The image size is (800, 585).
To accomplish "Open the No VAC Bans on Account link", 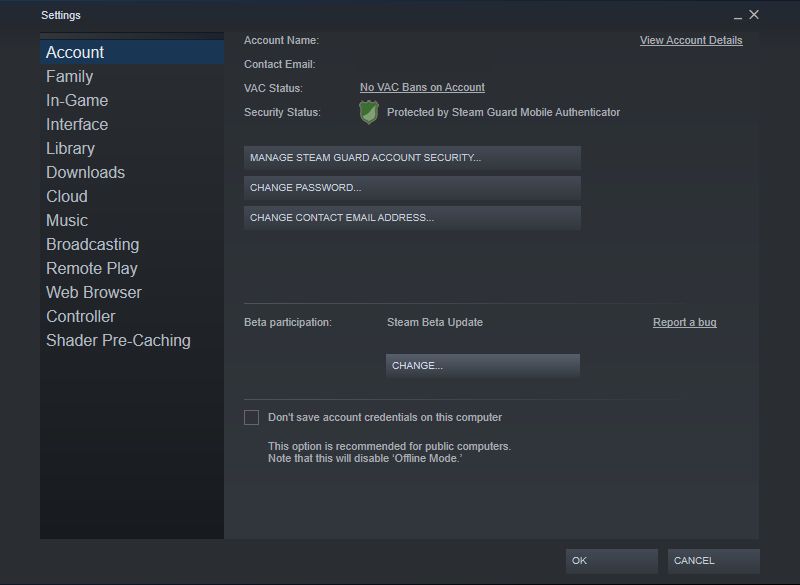I will 421,87.
